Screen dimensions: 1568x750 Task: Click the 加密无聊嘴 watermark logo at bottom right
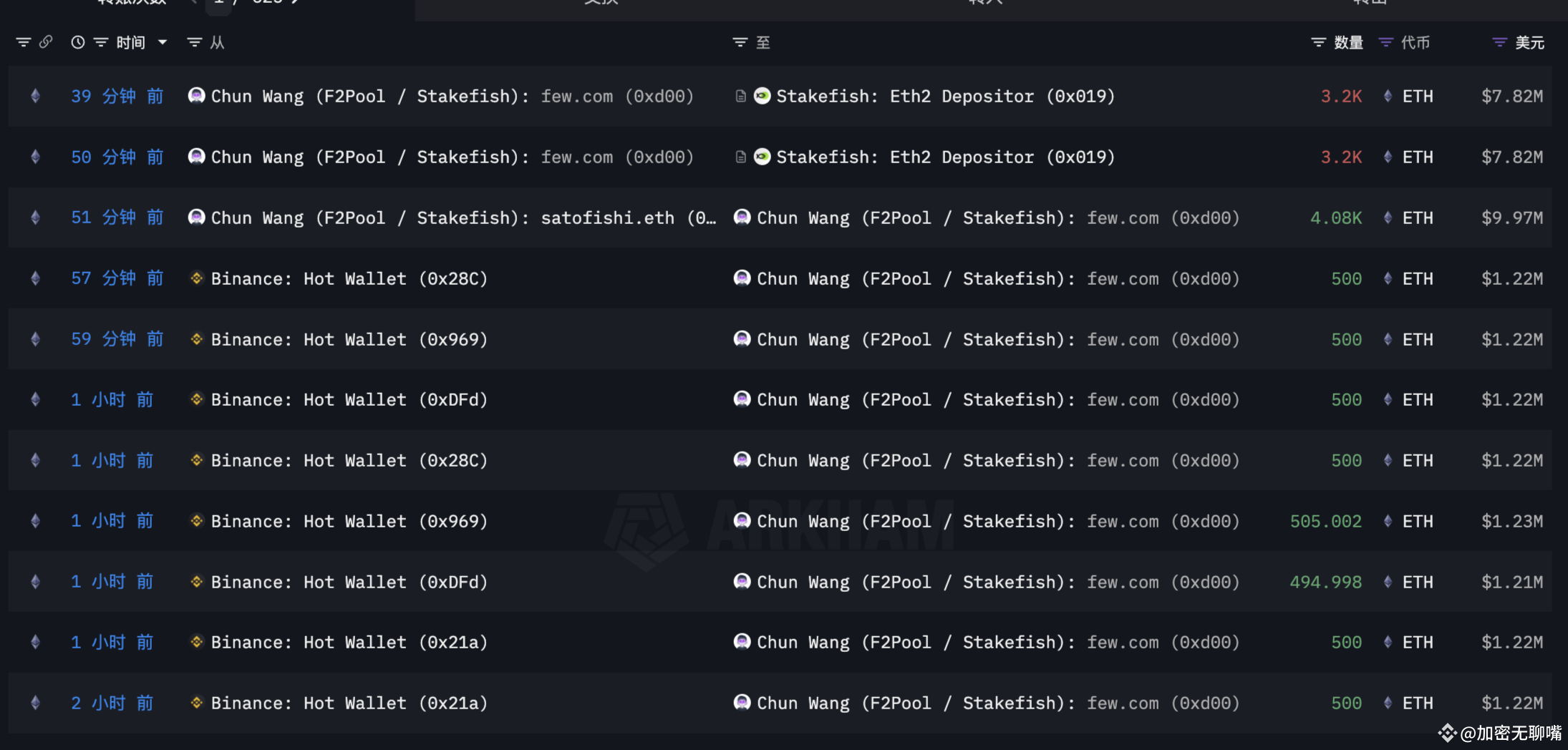pos(1448,733)
